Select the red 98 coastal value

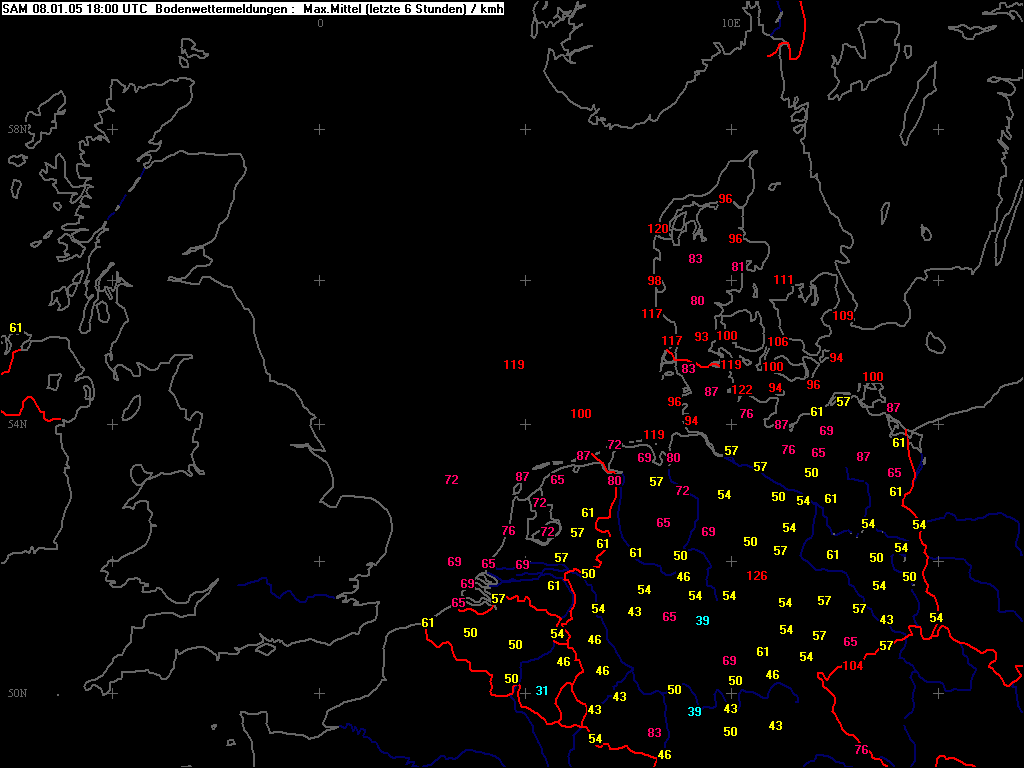654,280
